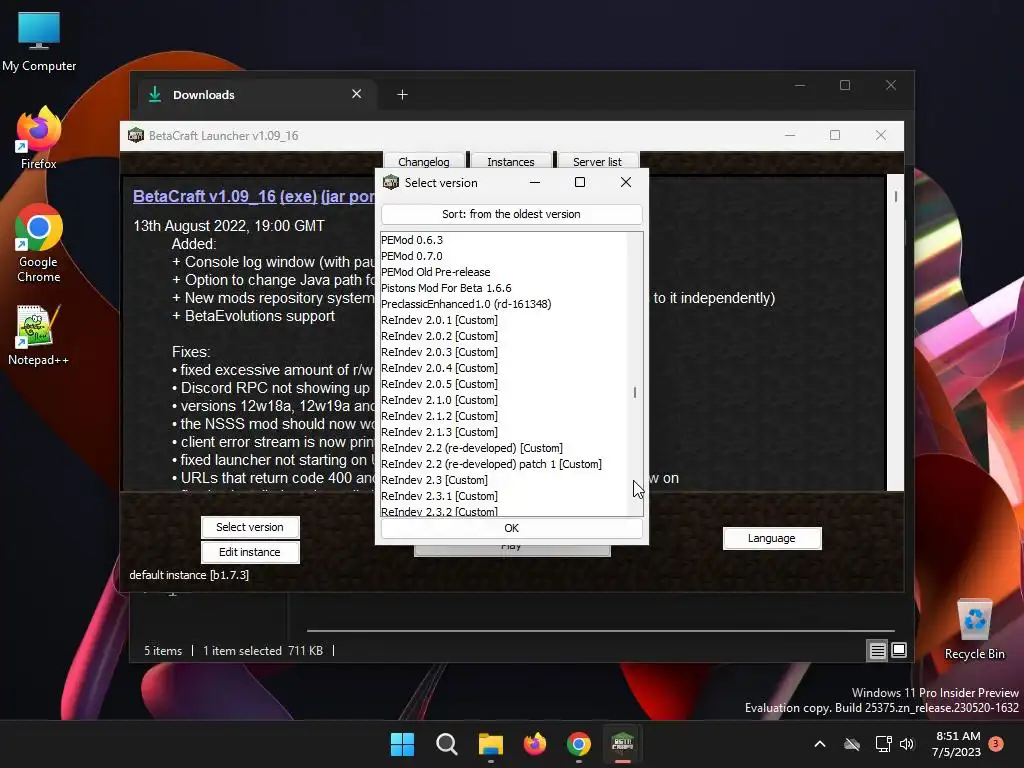
Task: Select ReIndev 2.2 (re-developed) patch 1
Action: tap(504, 464)
